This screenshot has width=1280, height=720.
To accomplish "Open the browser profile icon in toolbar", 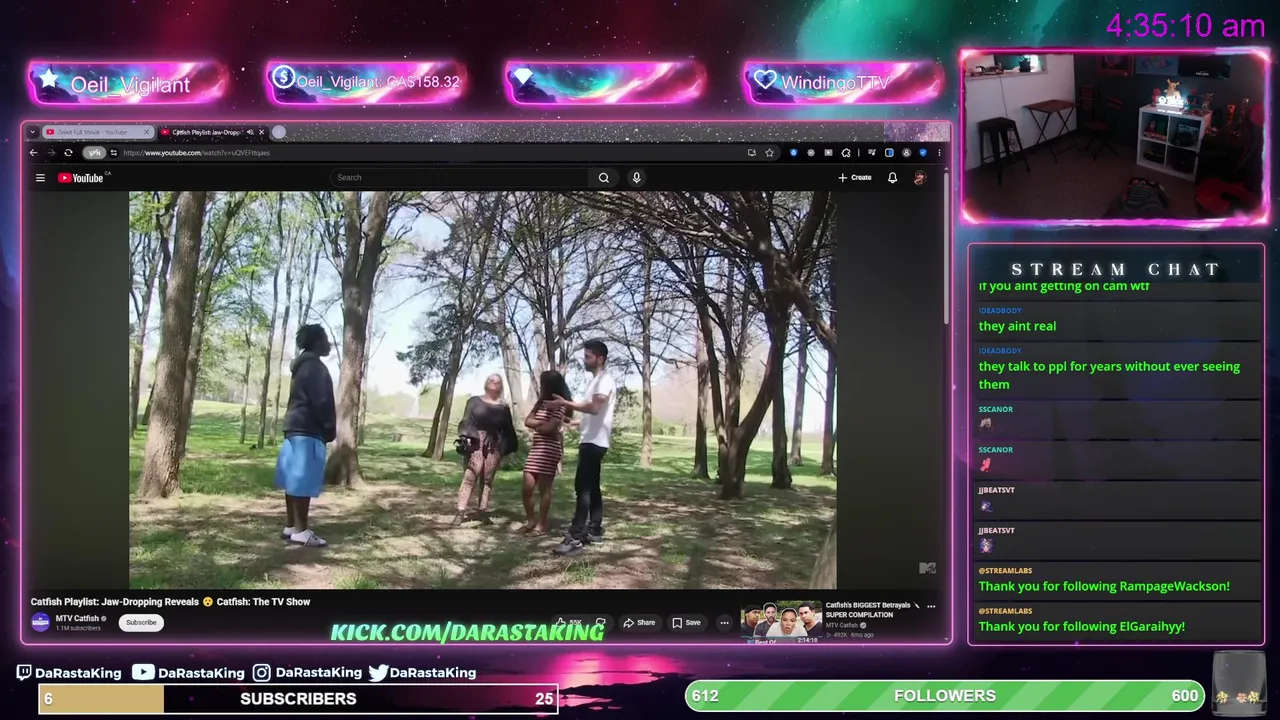I will click(906, 153).
